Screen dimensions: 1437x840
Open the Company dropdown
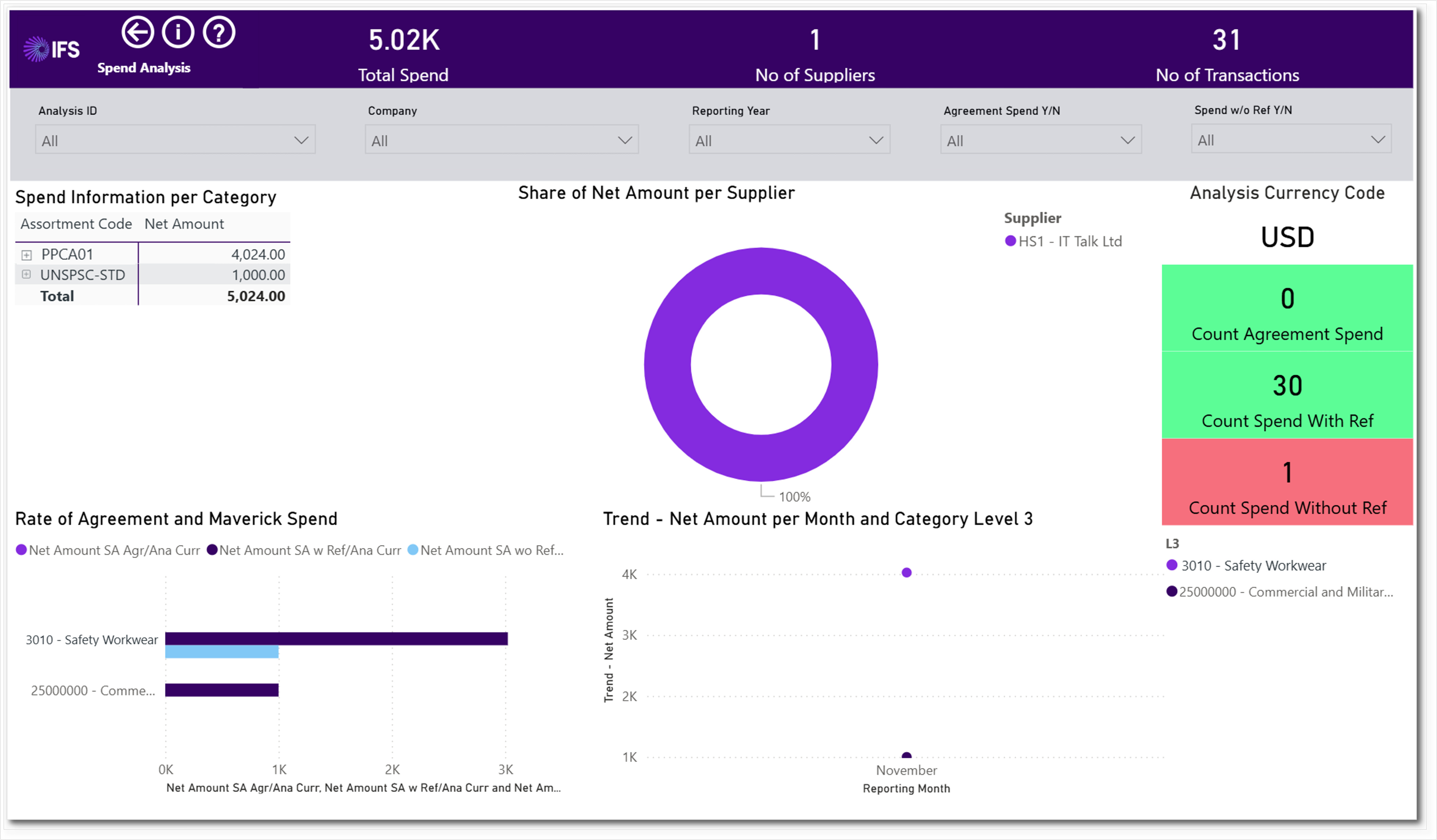[x=502, y=140]
